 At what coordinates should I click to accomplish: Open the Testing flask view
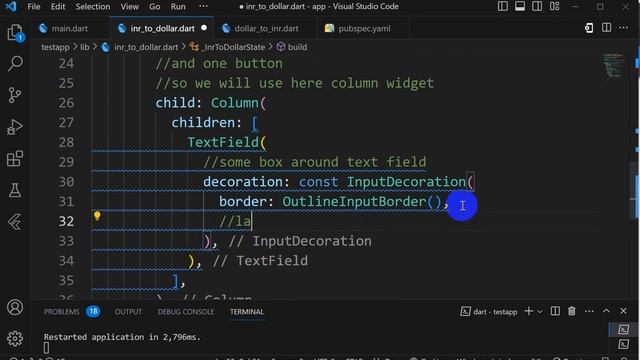15,190
